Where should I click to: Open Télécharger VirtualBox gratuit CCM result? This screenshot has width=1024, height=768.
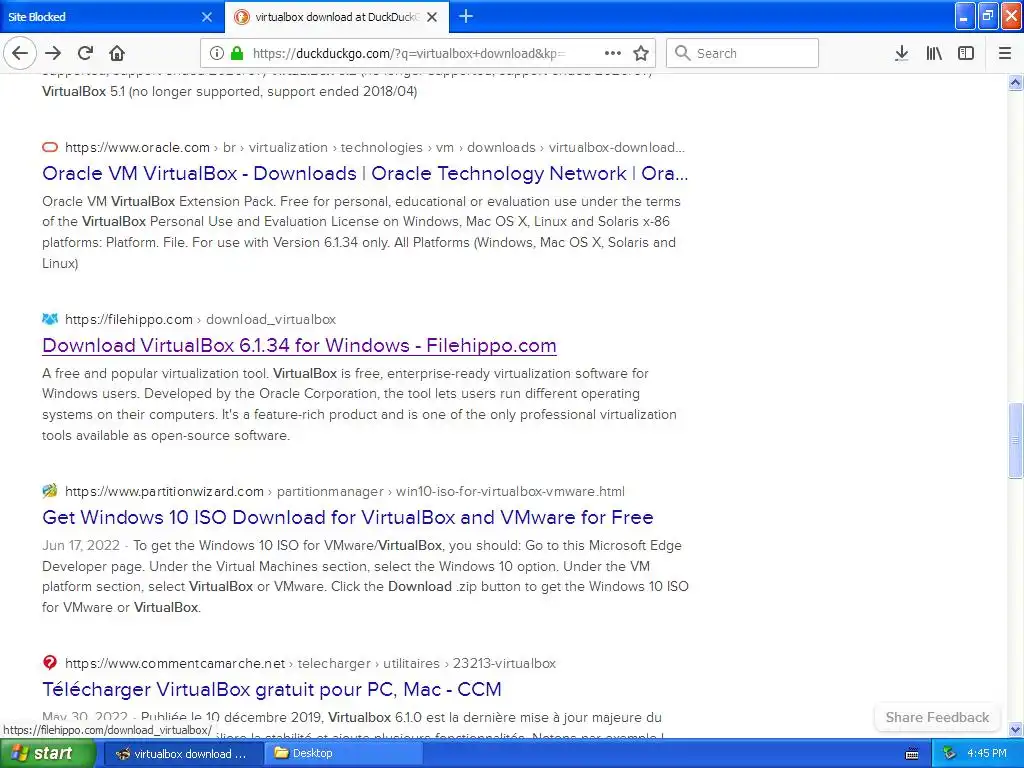pyautogui.click(x=272, y=689)
